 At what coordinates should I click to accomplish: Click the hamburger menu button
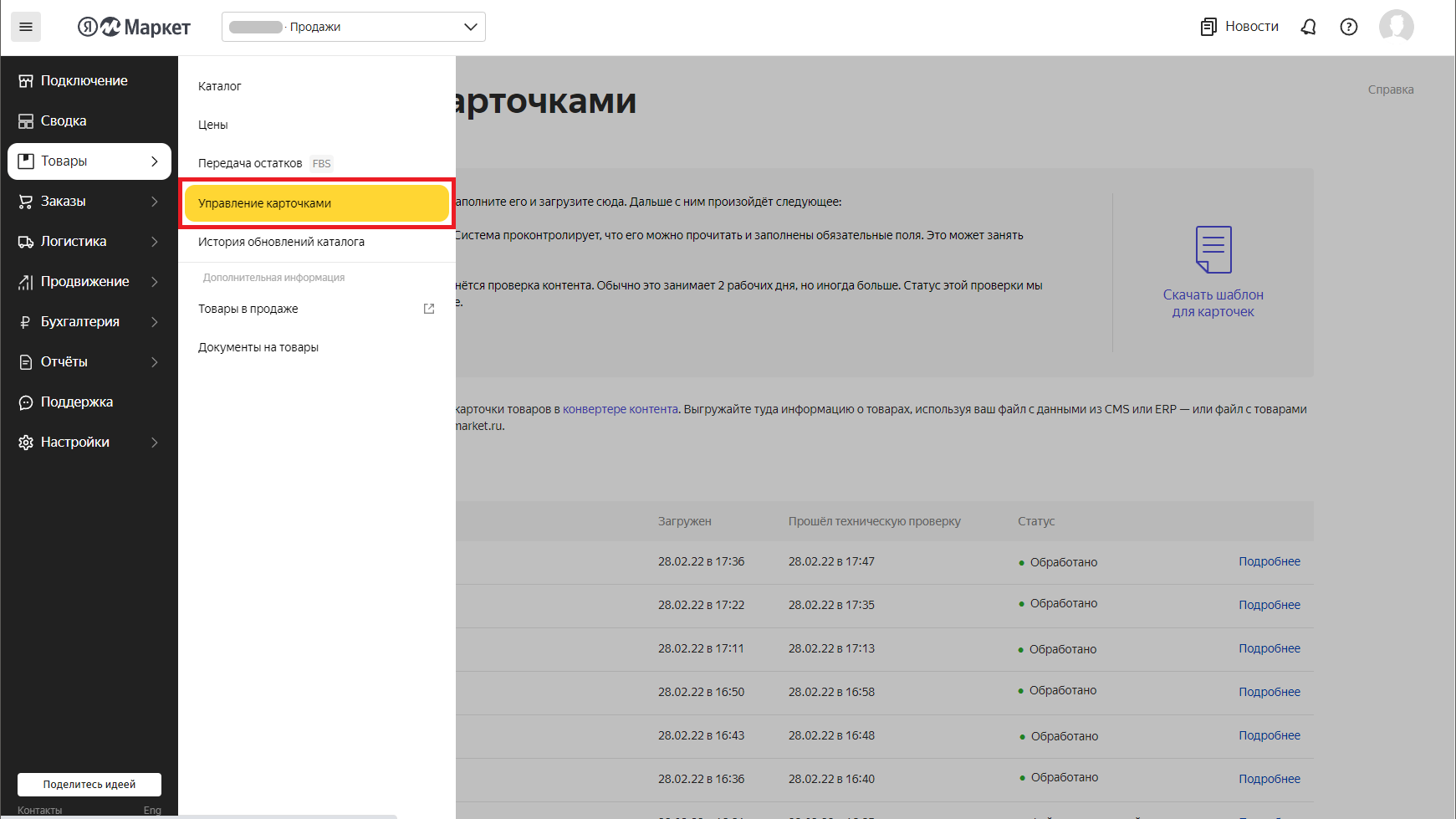(26, 27)
